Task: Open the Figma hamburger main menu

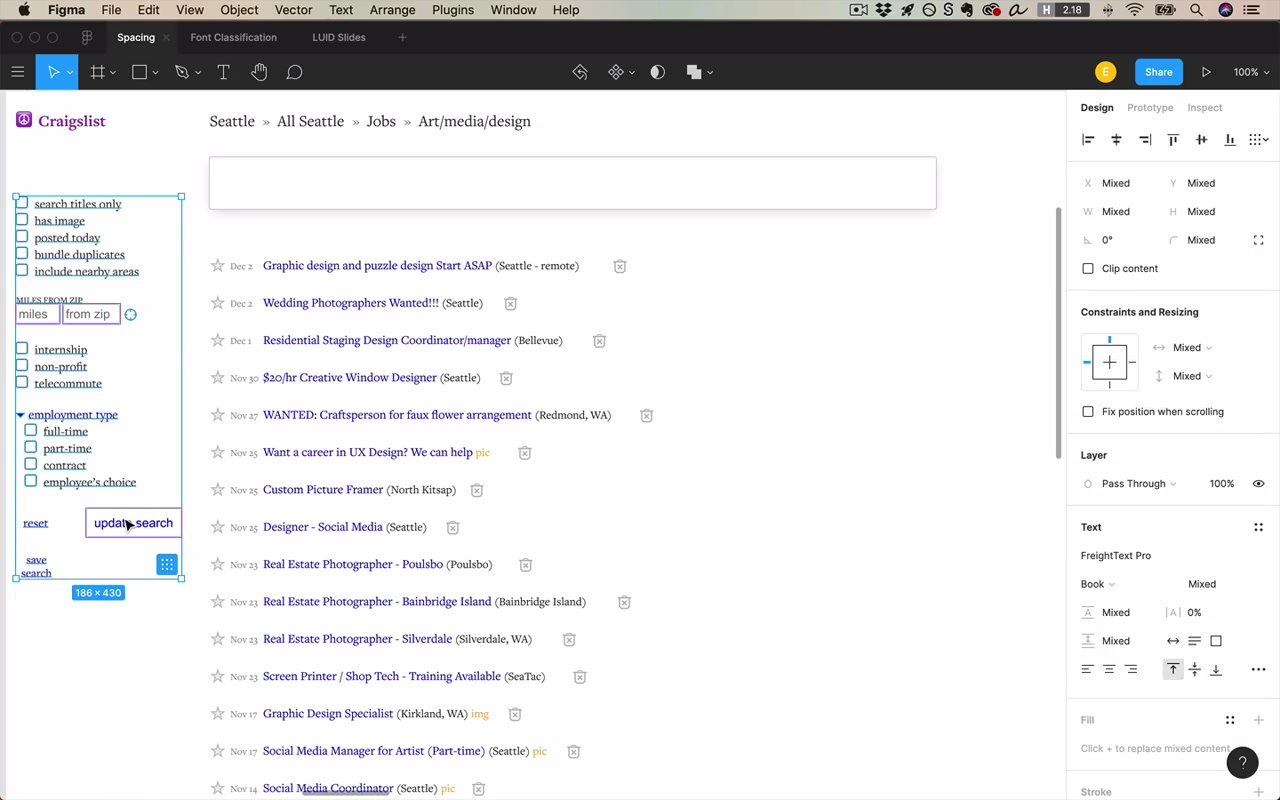Action: click(17, 72)
